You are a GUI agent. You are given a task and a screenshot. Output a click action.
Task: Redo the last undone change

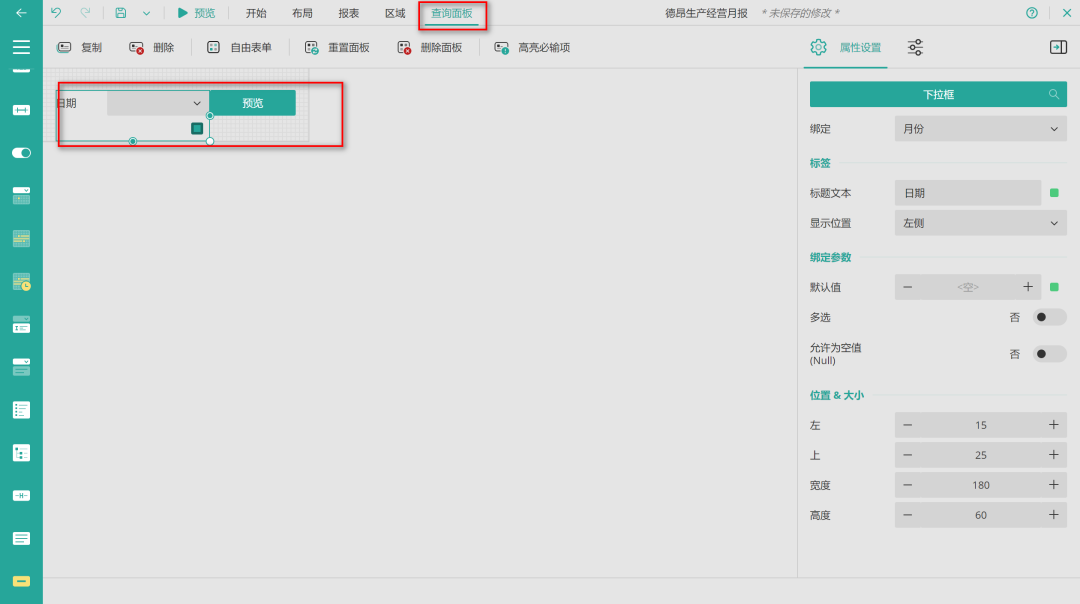[85, 13]
